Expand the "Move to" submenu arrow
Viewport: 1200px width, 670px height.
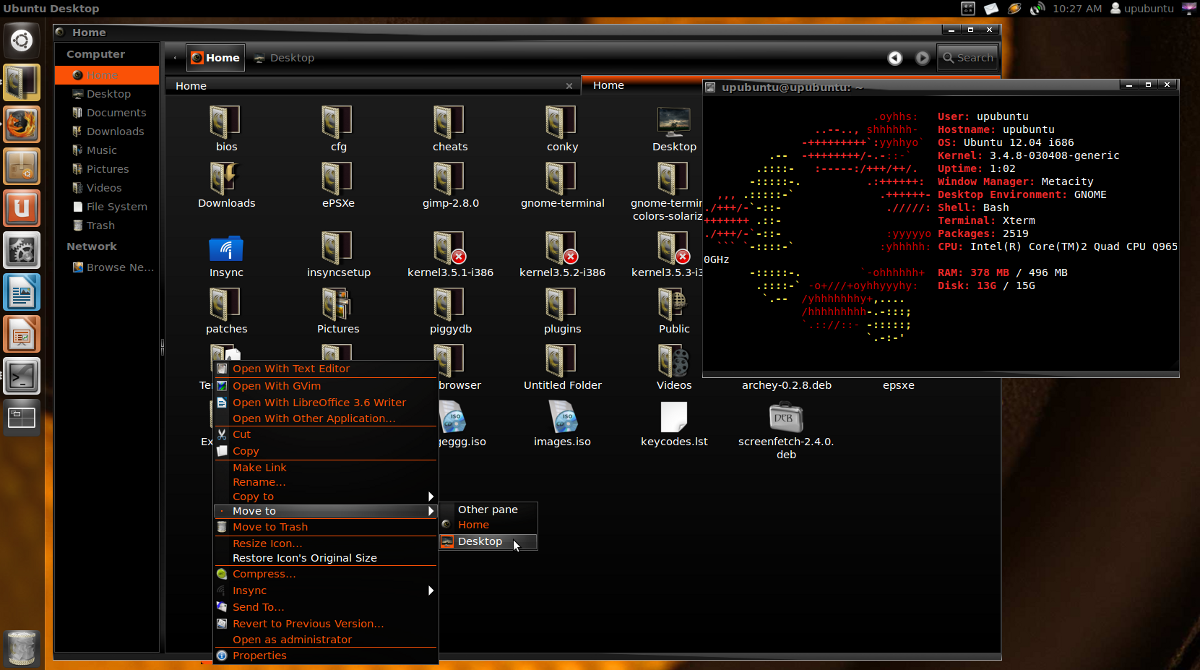(430, 510)
